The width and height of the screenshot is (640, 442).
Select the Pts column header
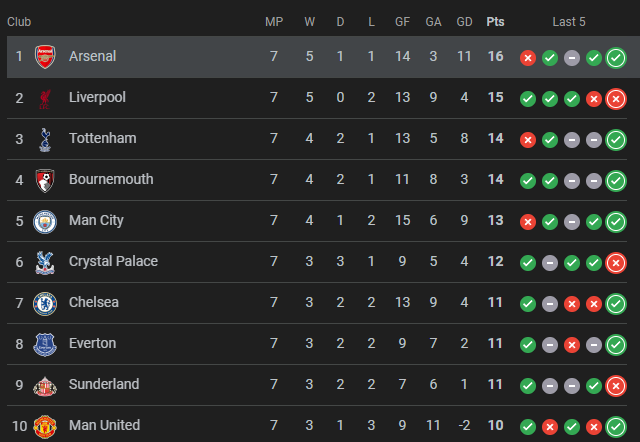click(x=495, y=21)
